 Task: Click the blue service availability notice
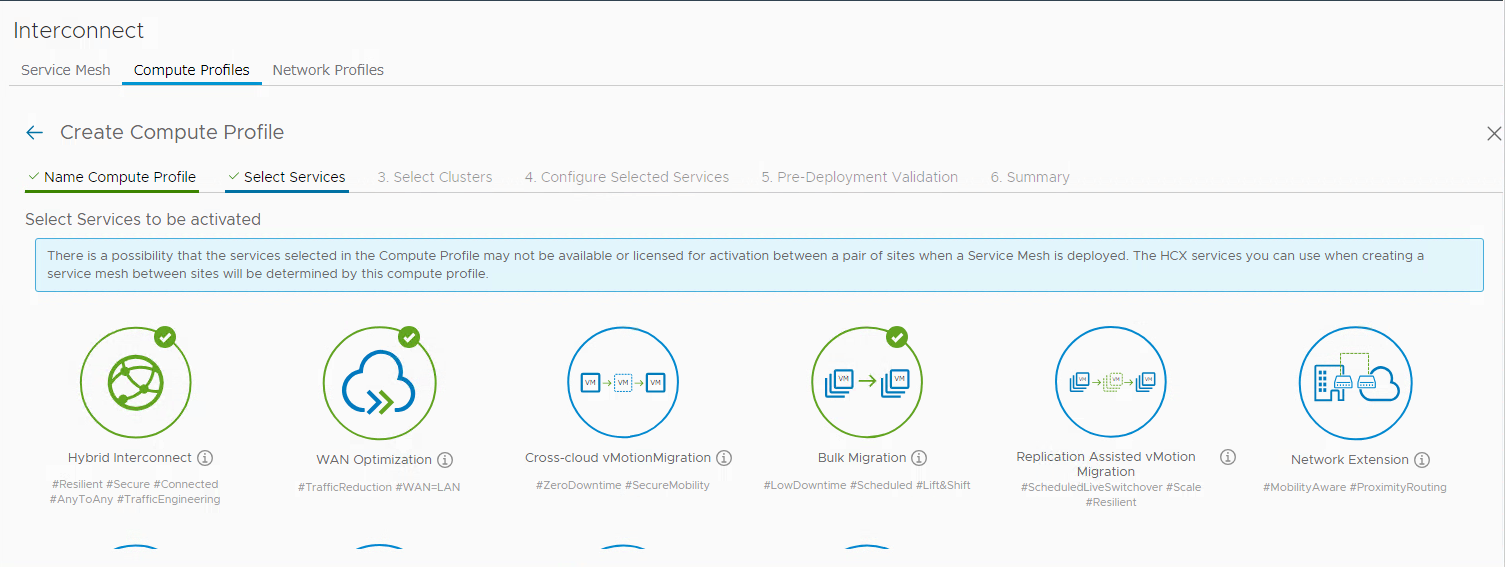pyautogui.click(x=759, y=265)
